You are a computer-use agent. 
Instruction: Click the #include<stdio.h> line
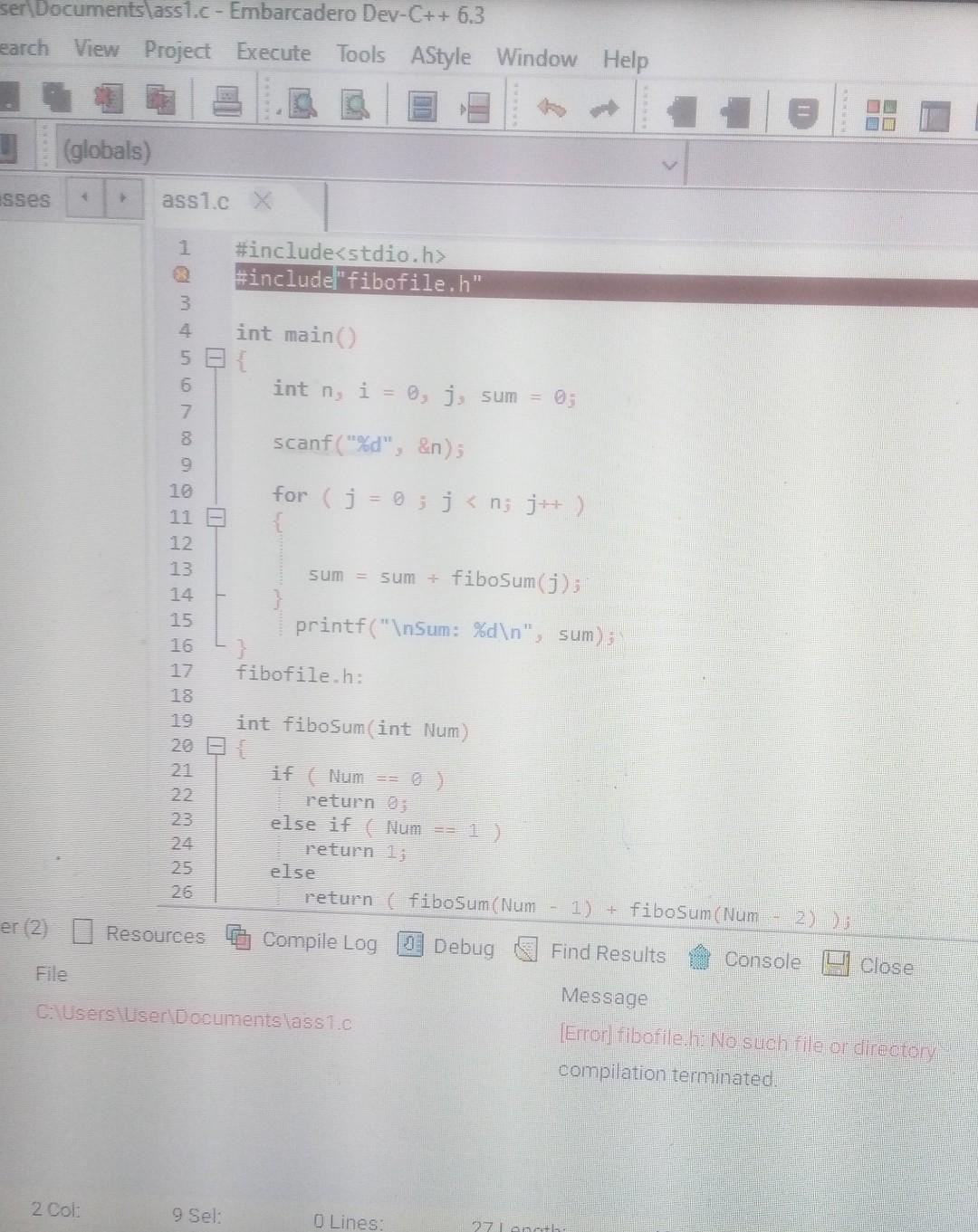pos(340,253)
